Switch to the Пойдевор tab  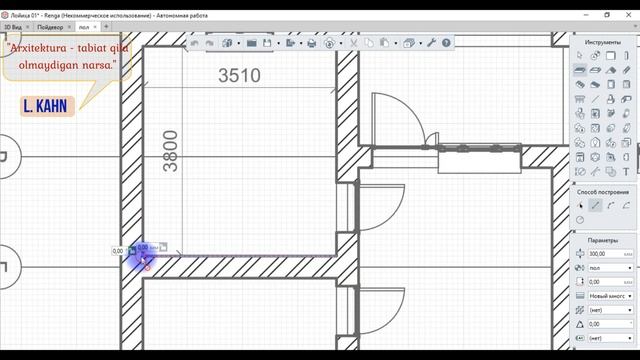tap(50, 27)
